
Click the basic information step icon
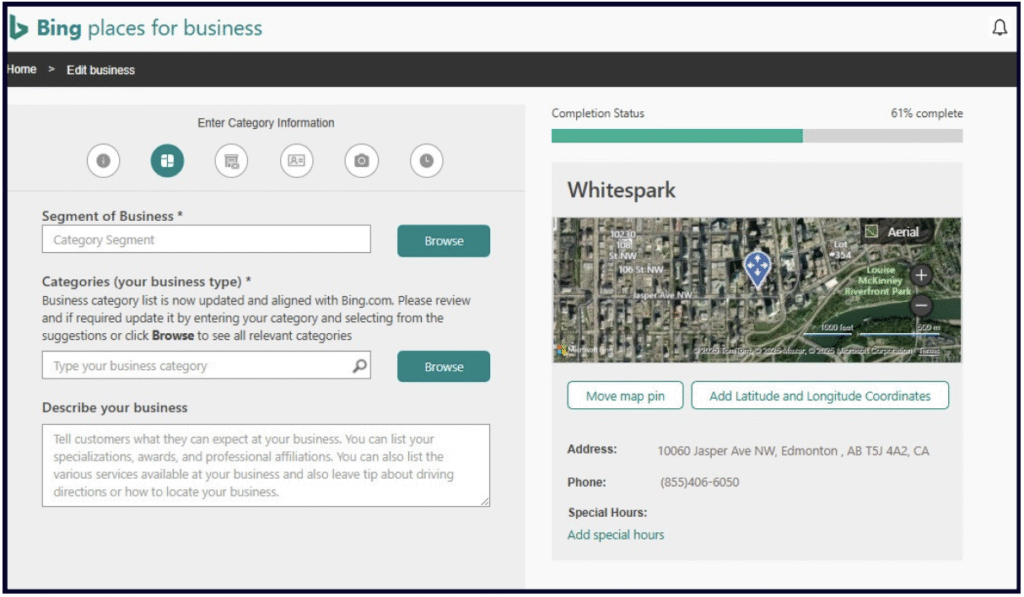[103, 160]
